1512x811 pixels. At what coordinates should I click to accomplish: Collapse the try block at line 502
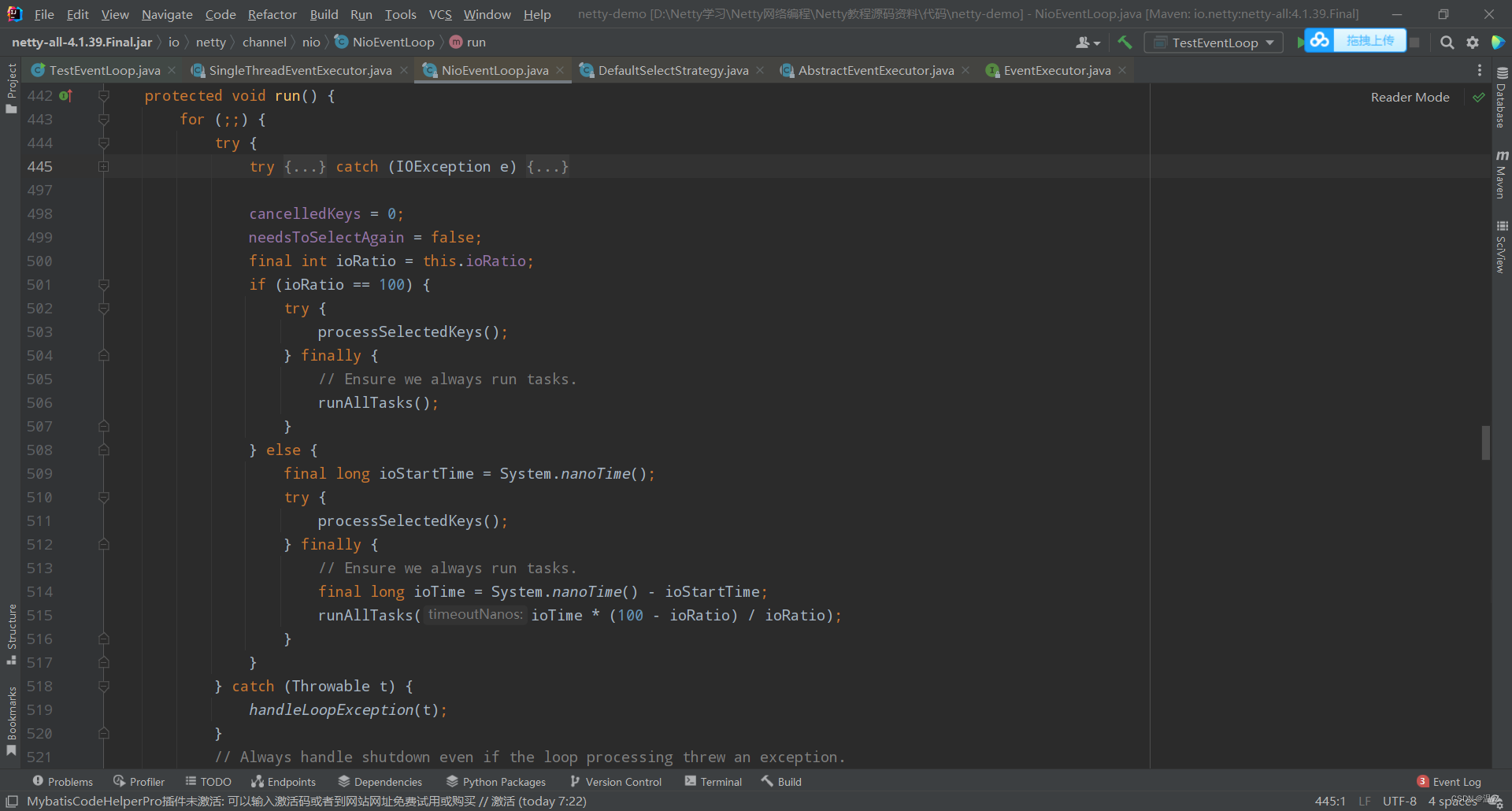(103, 308)
